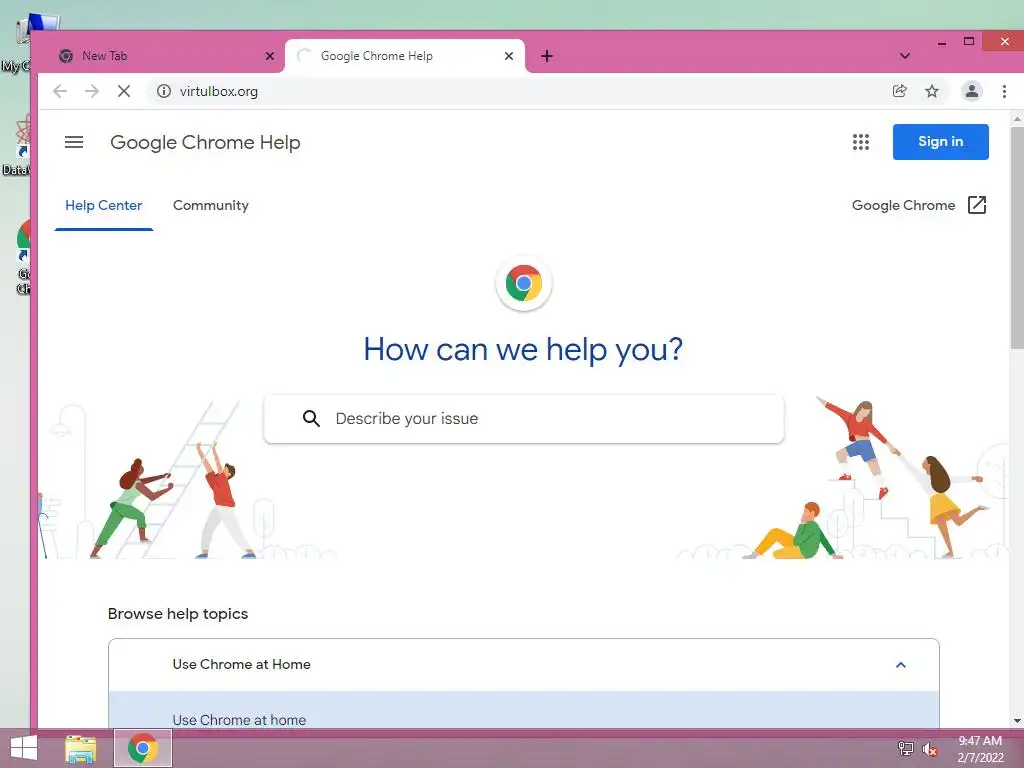
Task: Click the network tray icon
Action: [906, 749]
